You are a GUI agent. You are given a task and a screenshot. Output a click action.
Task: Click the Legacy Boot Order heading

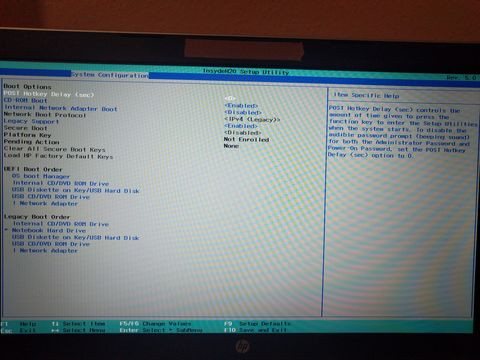pyautogui.click(x=37, y=217)
